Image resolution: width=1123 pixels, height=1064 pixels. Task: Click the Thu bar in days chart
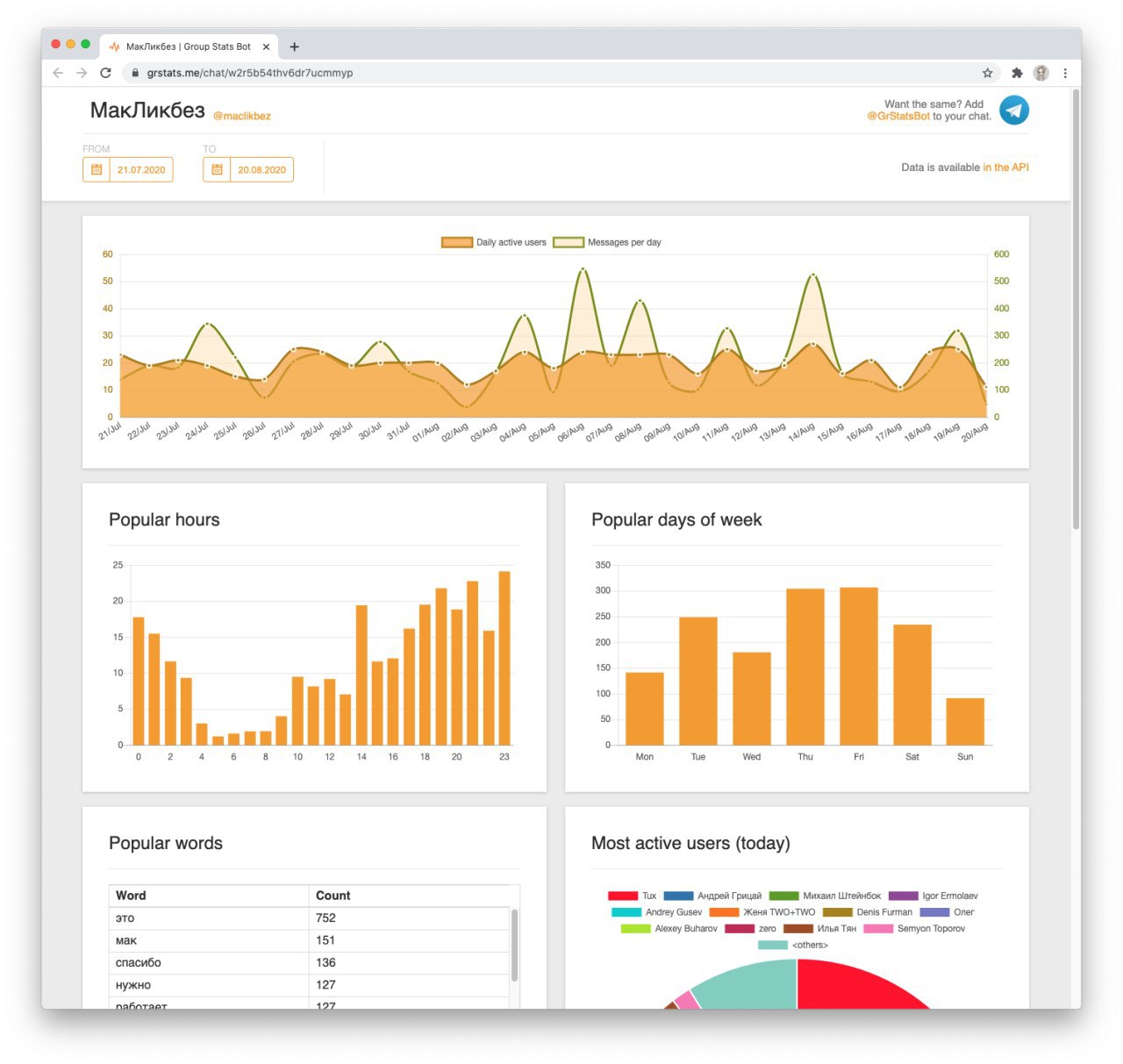click(805, 667)
